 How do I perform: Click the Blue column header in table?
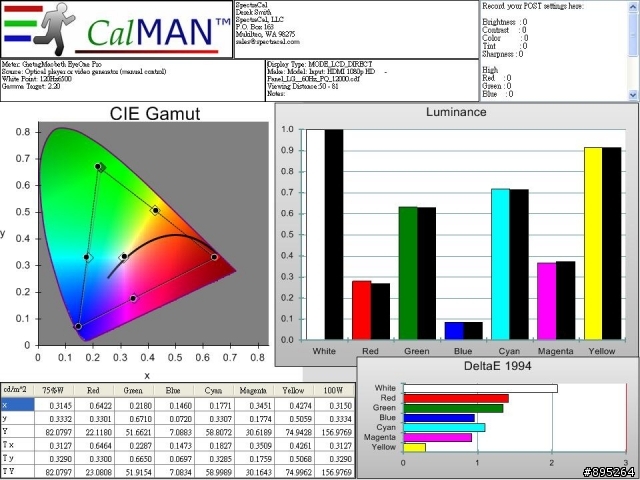(173, 390)
